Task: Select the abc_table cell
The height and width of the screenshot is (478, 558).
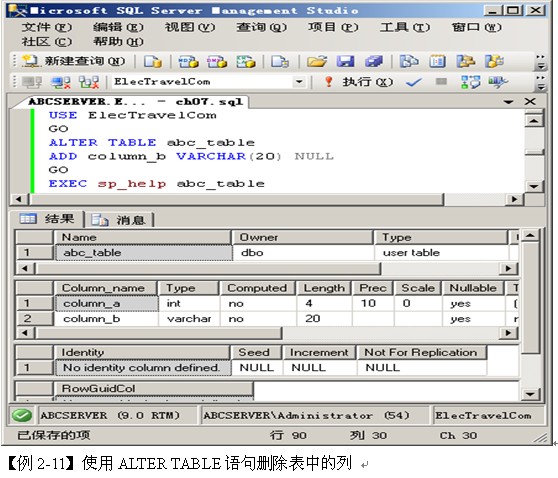Action: click(144, 253)
